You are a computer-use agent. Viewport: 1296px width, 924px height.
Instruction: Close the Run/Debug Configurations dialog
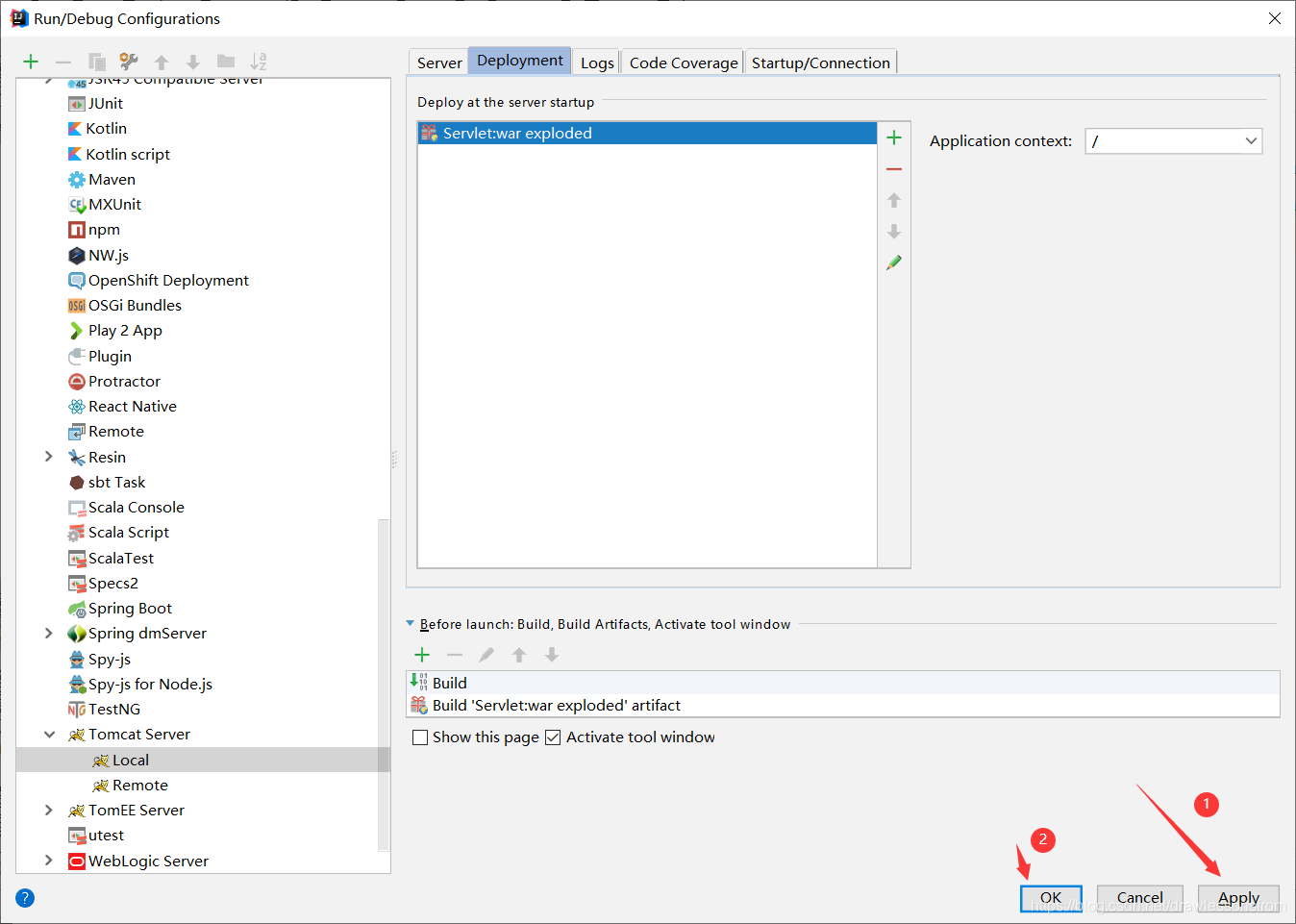coord(1275,18)
